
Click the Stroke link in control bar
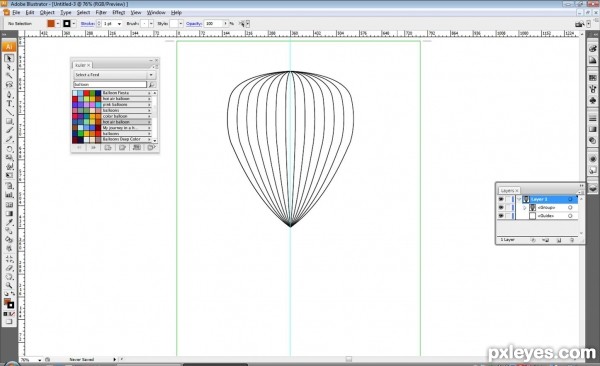click(x=88, y=24)
